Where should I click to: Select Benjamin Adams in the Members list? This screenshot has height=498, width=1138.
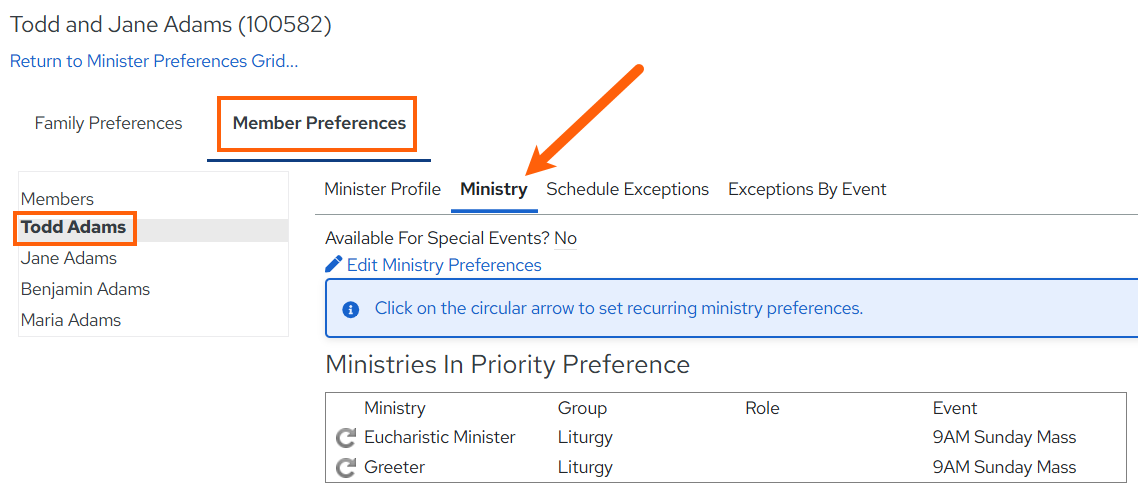click(86, 289)
